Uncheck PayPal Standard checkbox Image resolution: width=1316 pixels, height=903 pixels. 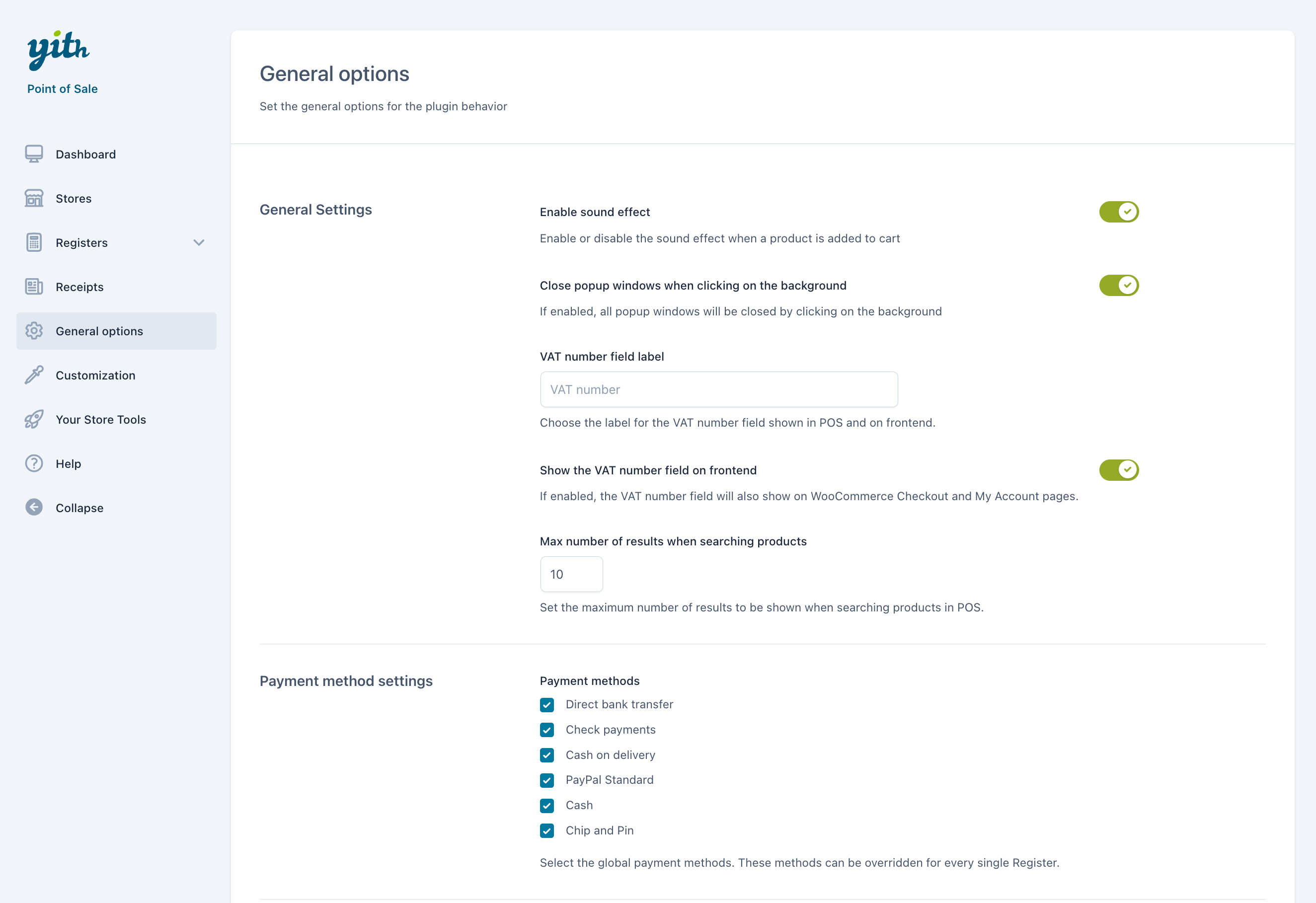point(546,780)
